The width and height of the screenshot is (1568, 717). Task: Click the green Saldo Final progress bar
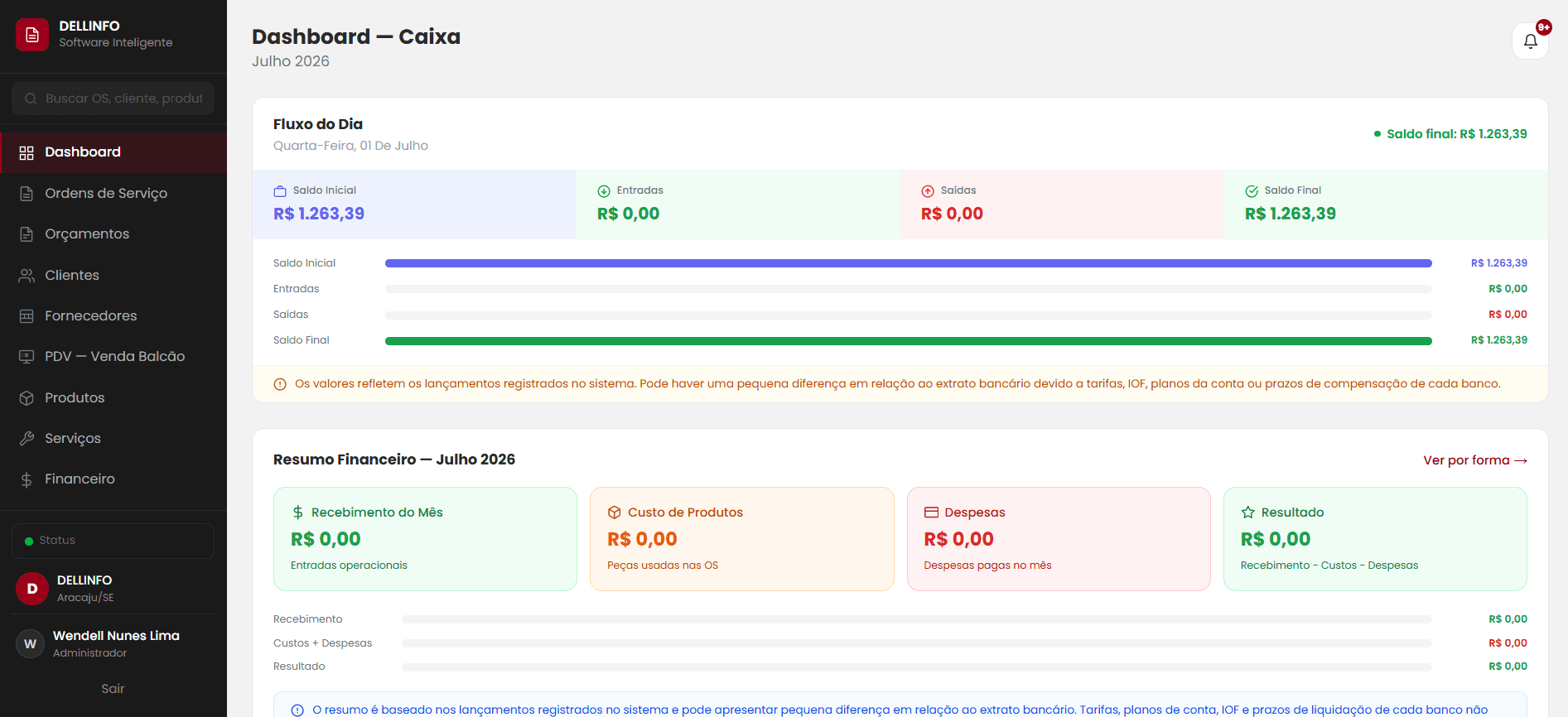coord(909,341)
